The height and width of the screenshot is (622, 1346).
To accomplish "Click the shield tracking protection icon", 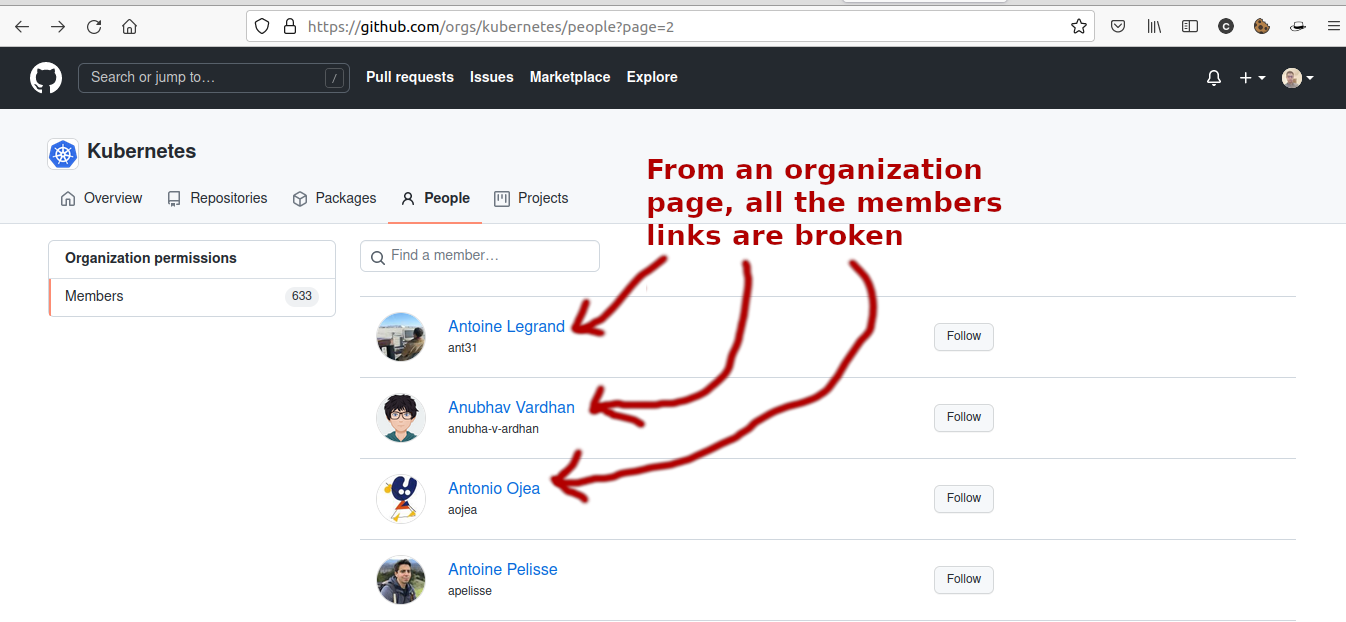I will (x=262, y=27).
